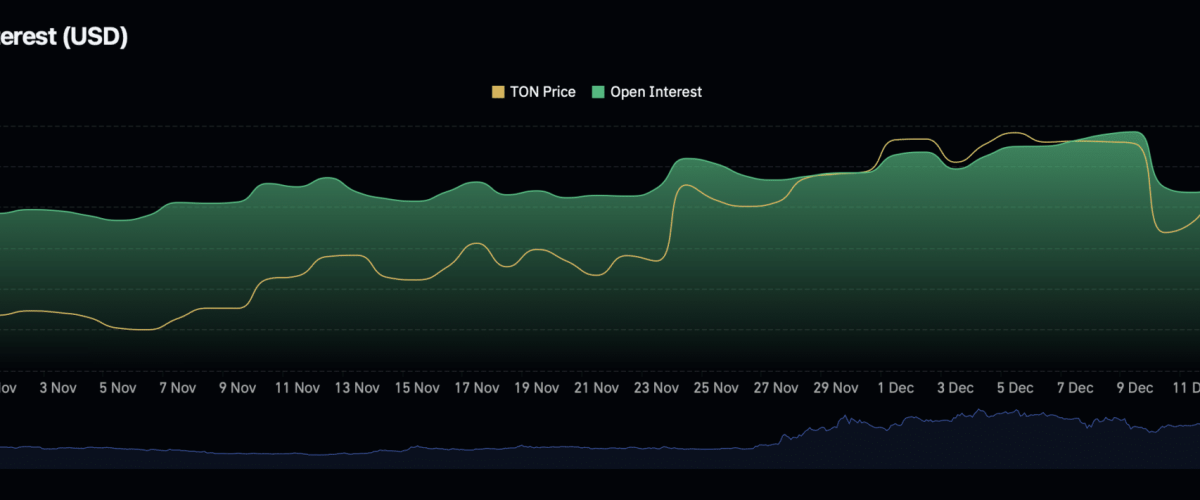
Task: Click the 29 Nov axis label
Action: pos(836,388)
